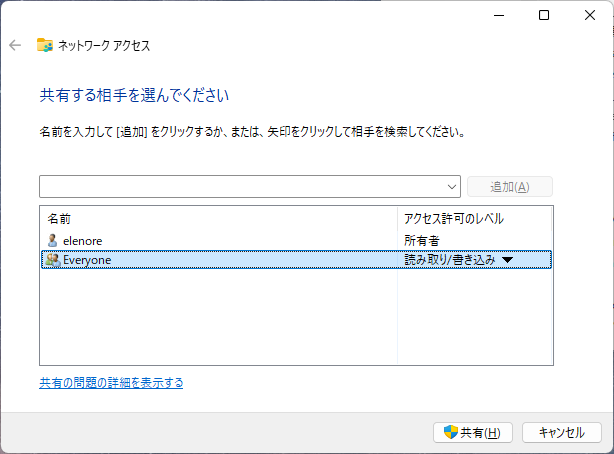Click the shield icon on the 共有 button

point(451,433)
